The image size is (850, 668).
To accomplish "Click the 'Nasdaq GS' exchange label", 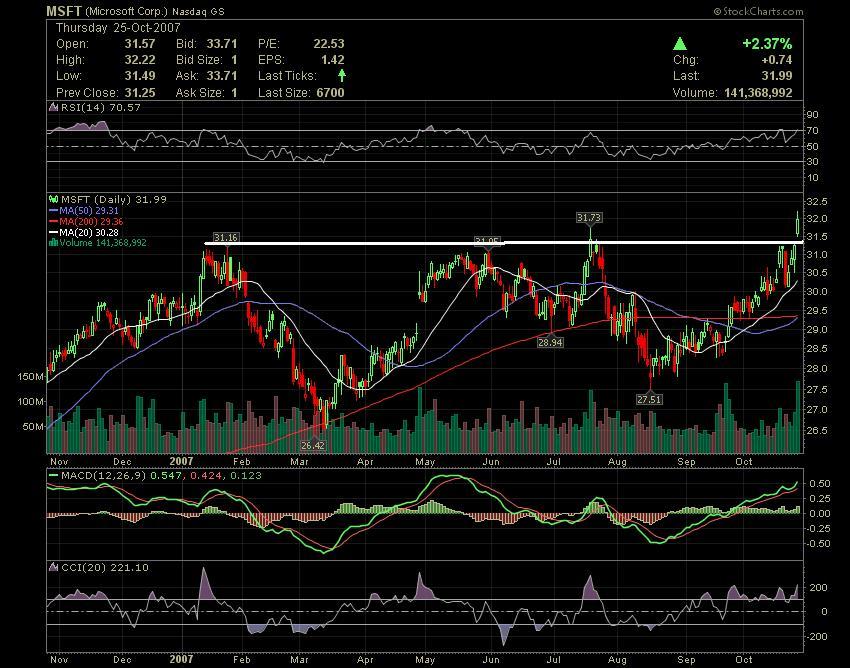I will coord(198,11).
